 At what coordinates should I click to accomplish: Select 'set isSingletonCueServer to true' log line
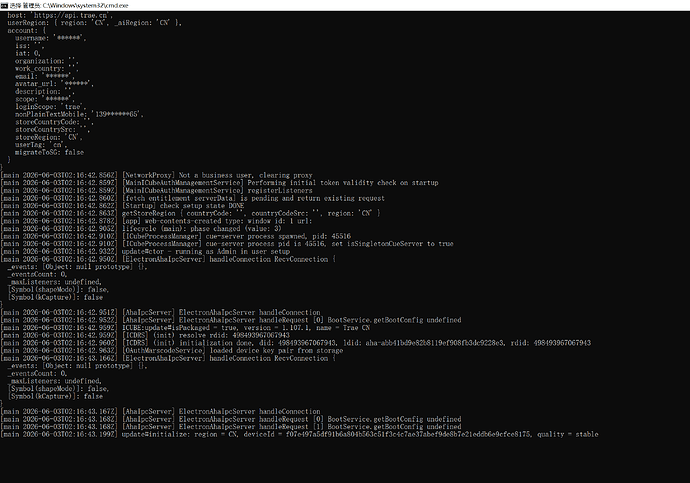pyautogui.click(x=227, y=244)
